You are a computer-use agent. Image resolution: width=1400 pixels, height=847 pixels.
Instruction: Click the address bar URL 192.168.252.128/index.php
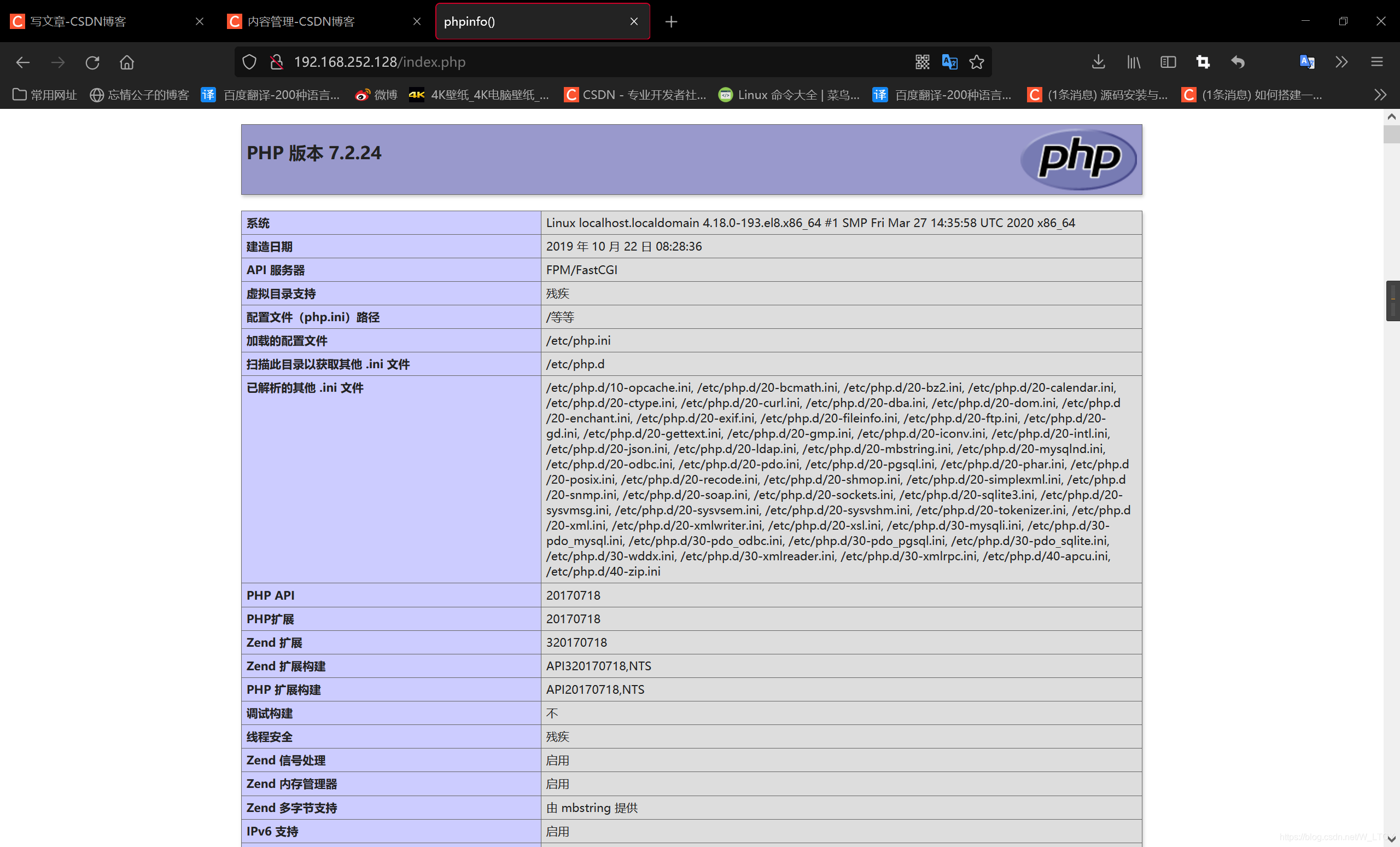pos(380,62)
